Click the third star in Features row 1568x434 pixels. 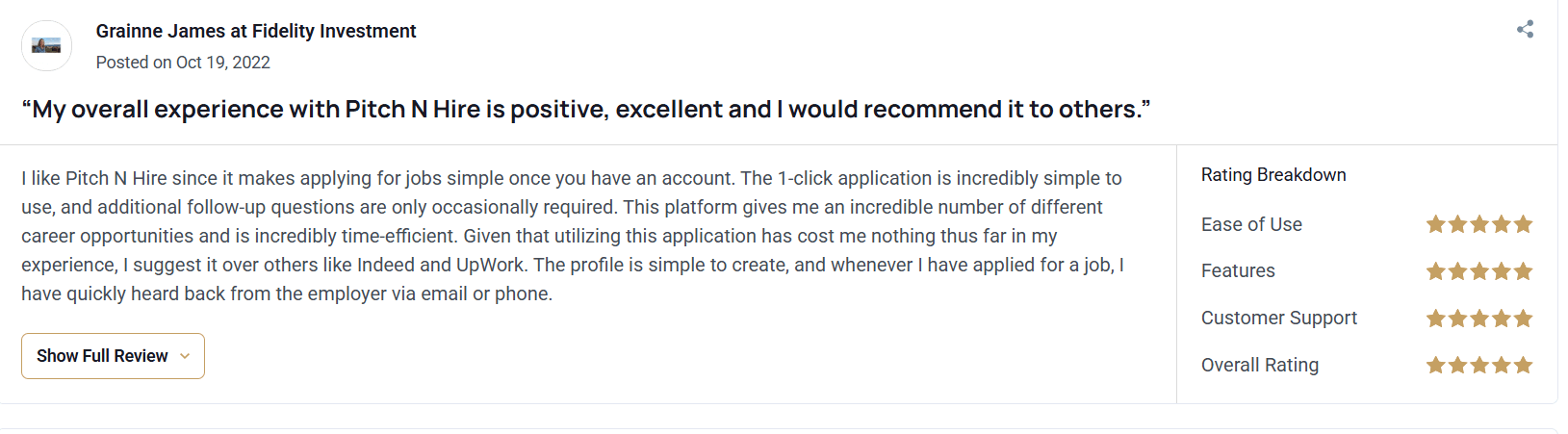coord(1479,271)
